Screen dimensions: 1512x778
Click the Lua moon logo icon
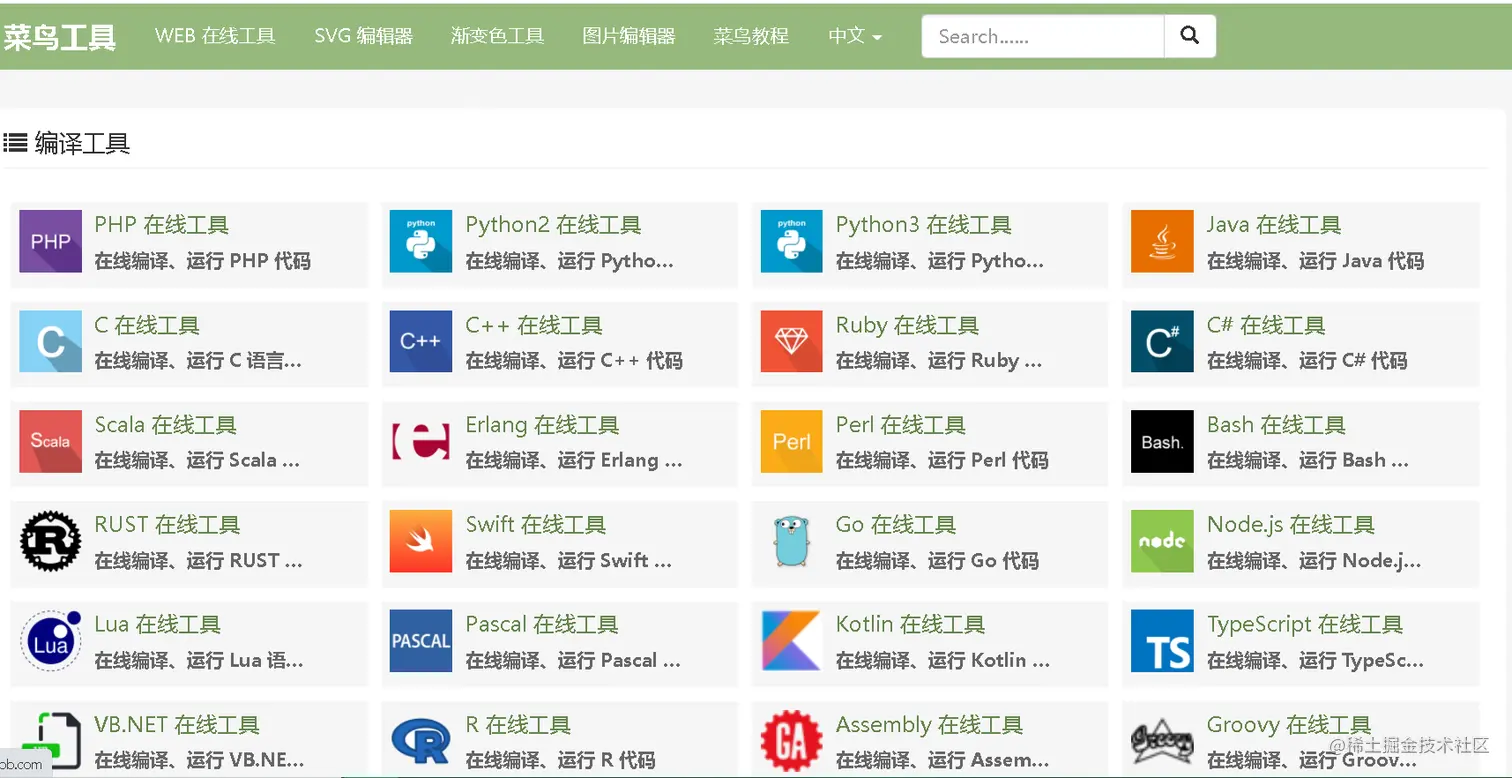coord(51,641)
